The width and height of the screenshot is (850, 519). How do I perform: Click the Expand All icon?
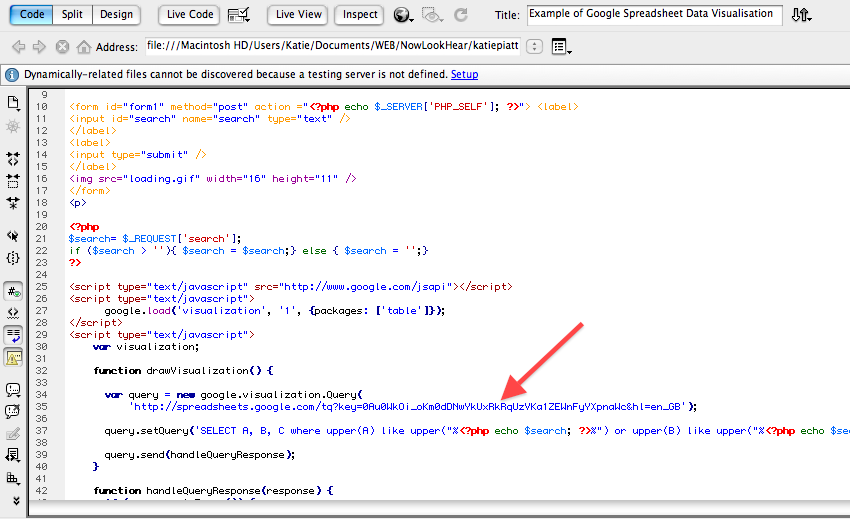click(x=13, y=203)
